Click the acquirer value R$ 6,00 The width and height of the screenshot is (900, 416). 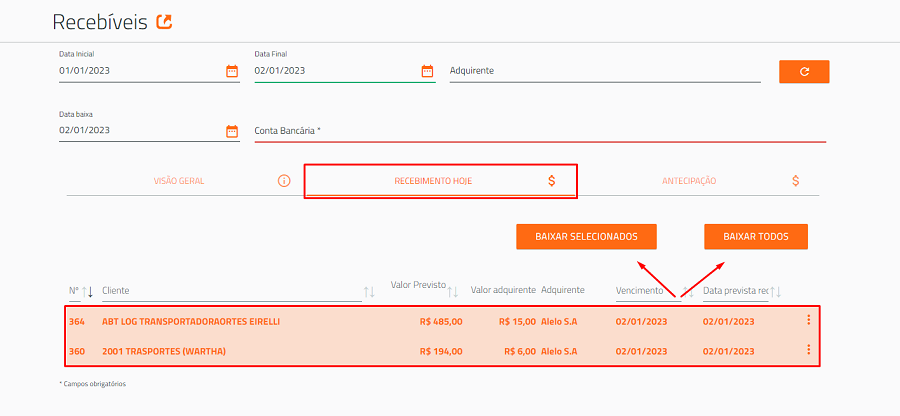point(519,351)
